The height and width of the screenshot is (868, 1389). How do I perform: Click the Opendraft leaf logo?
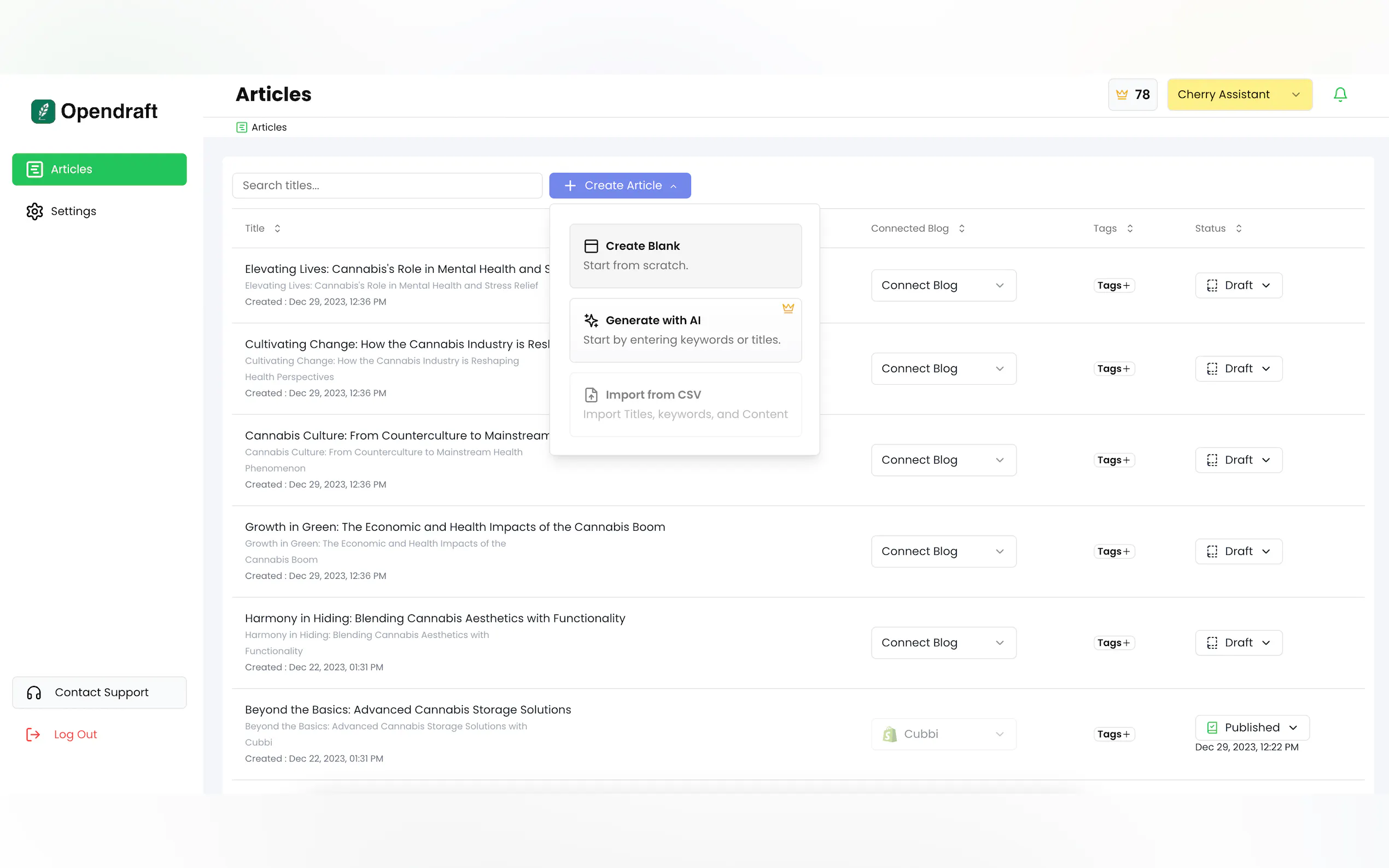[43, 112]
